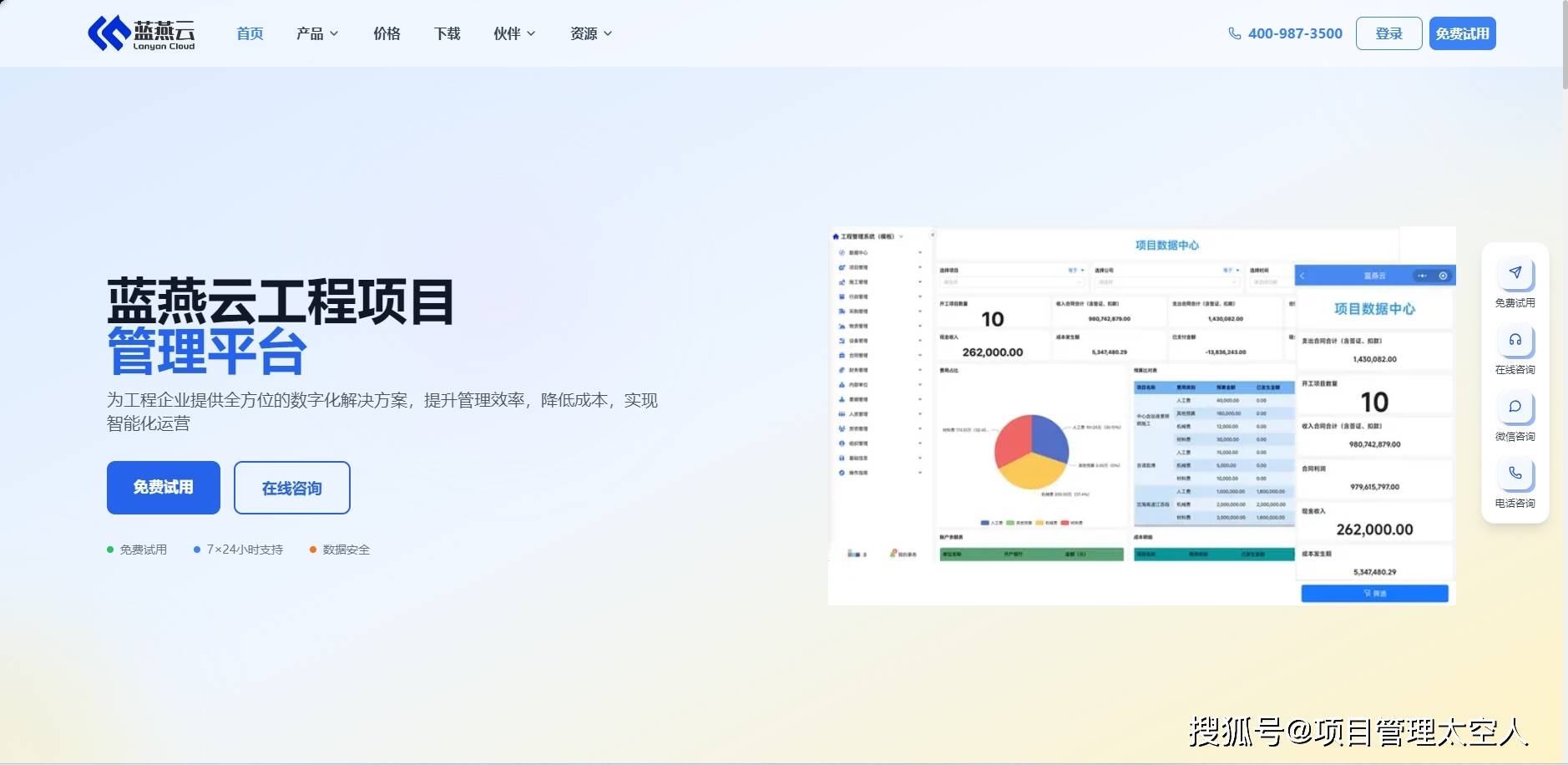Click the Lanyan Cloud logo
1568x765 pixels.
tap(141, 33)
